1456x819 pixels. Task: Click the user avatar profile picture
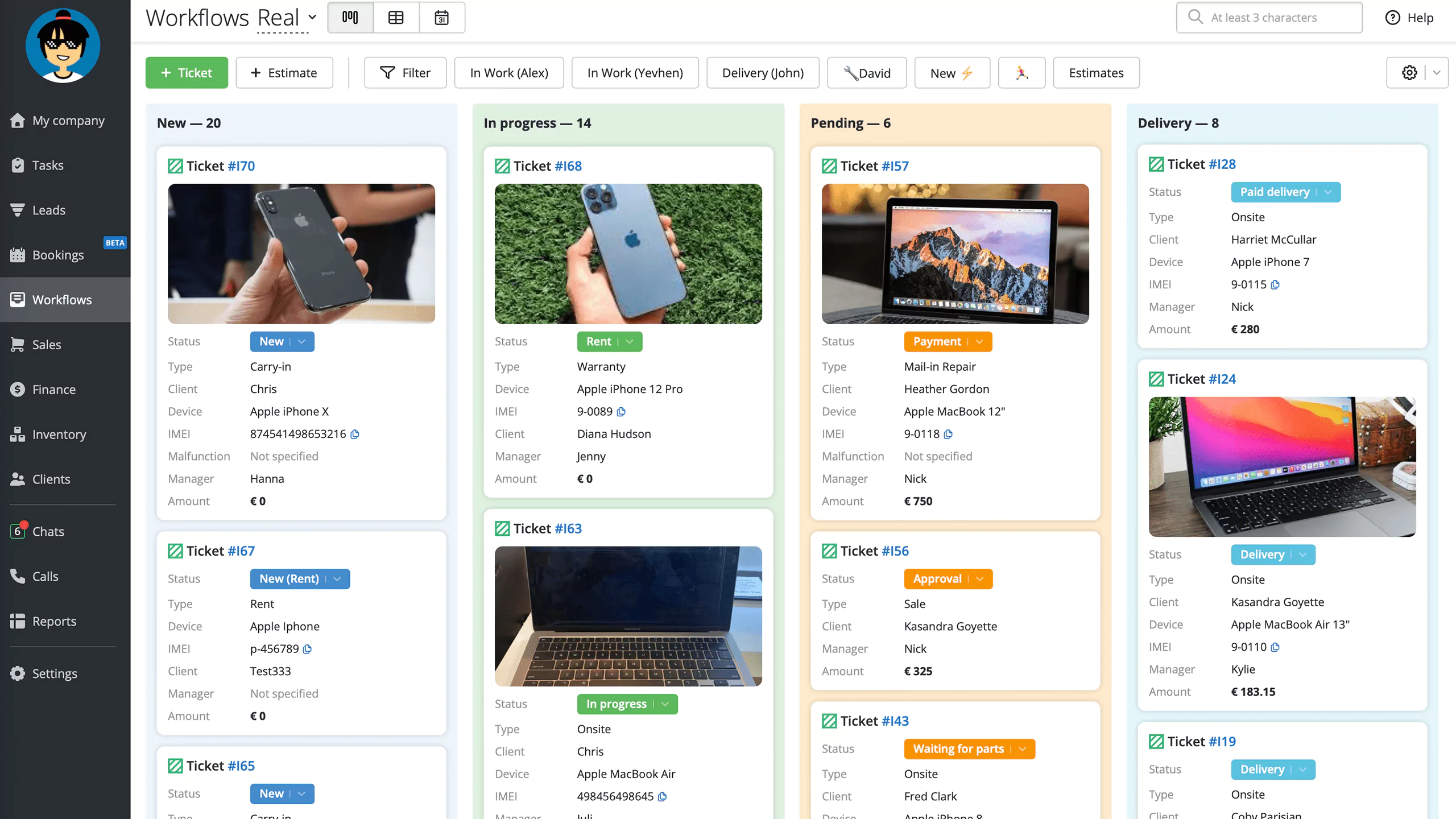click(x=63, y=45)
